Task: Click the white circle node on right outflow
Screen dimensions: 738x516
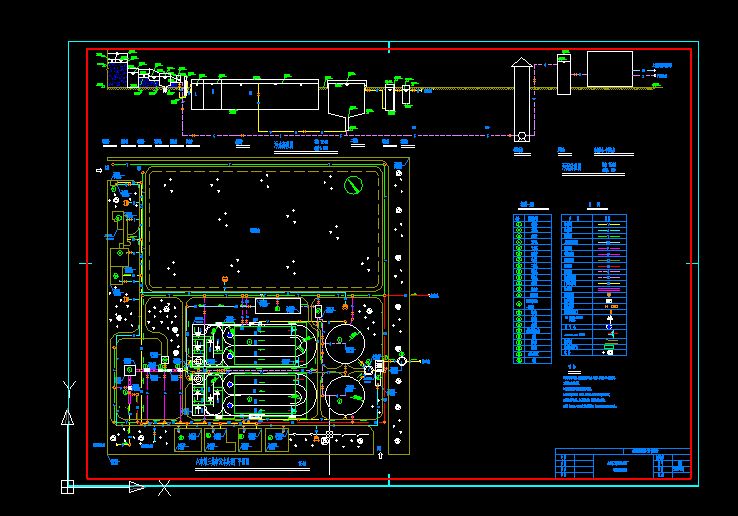Action: [401, 361]
